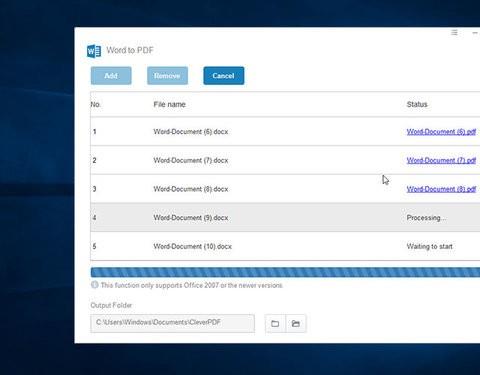Click the Office 2007 support note text
Screen dimensions: 480x375
pos(192,285)
